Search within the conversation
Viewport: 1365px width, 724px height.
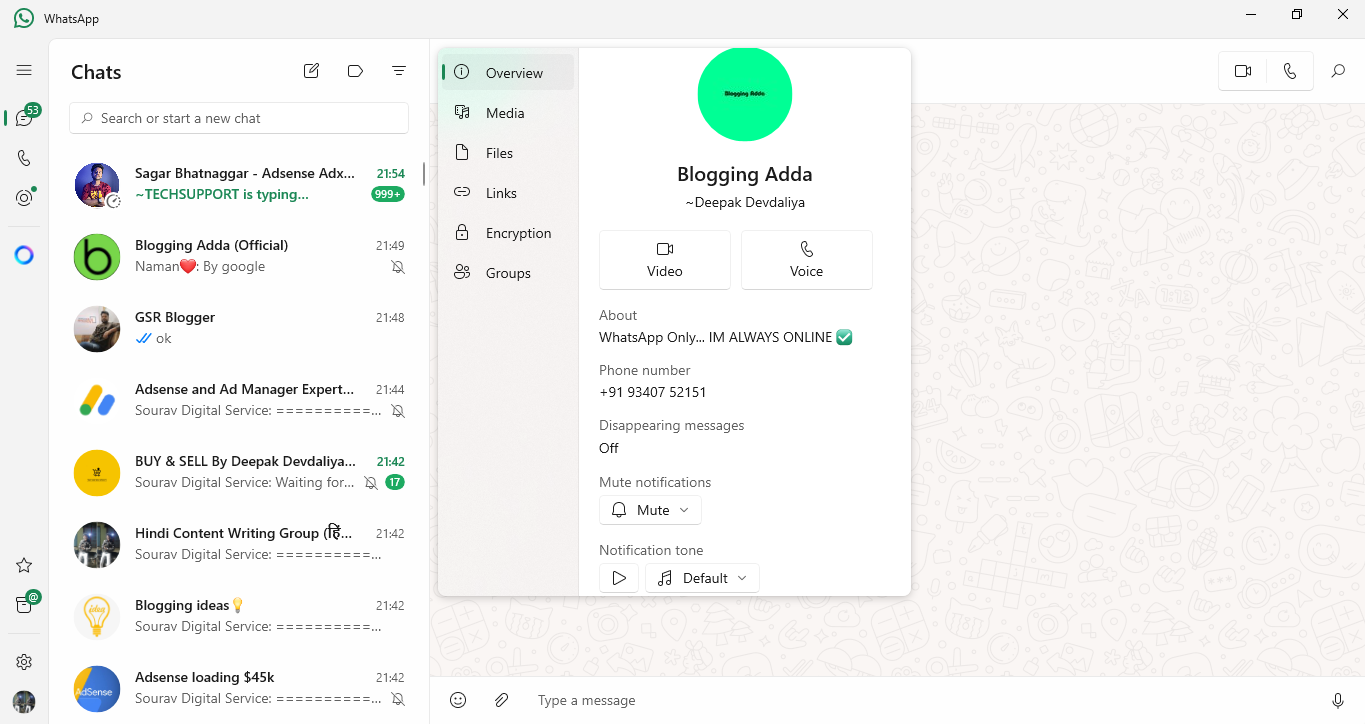pyautogui.click(x=1338, y=71)
